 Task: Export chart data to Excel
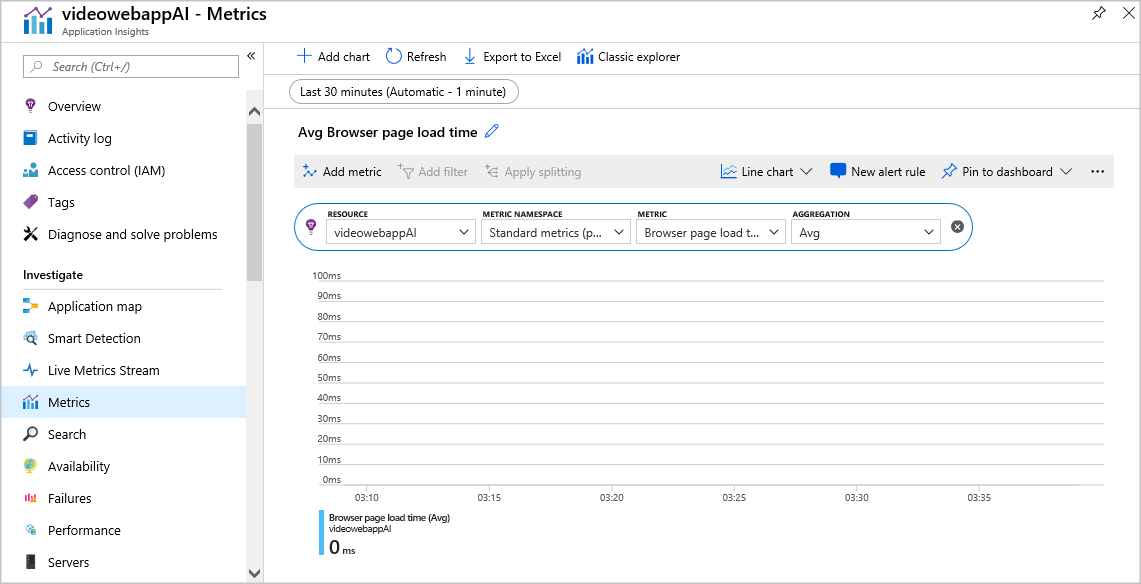[x=512, y=57]
